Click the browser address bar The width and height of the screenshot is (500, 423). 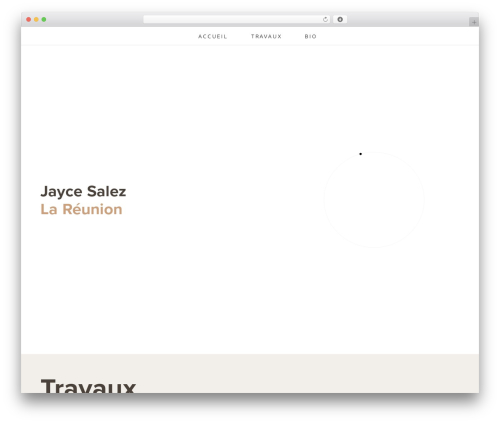coord(237,20)
